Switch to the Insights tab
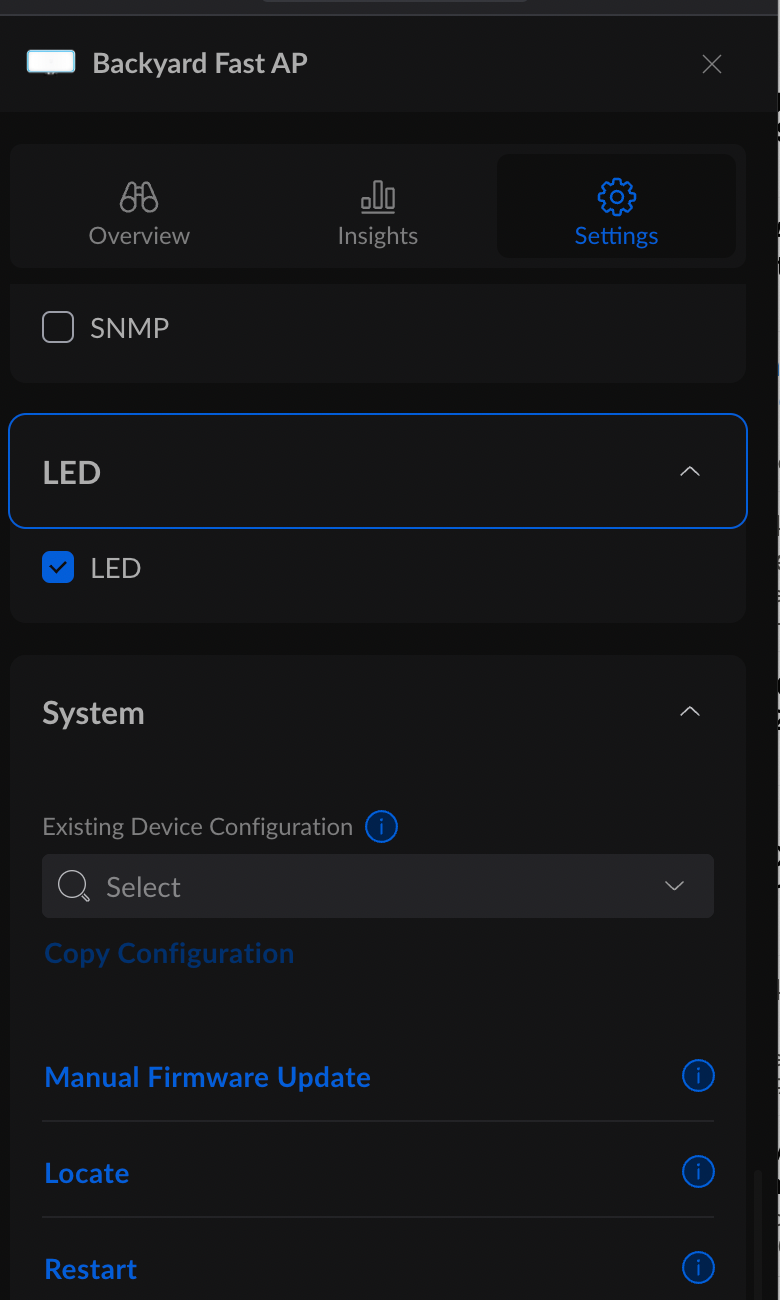The height and width of the screenshot is (1300, 780). click(378, 236)
